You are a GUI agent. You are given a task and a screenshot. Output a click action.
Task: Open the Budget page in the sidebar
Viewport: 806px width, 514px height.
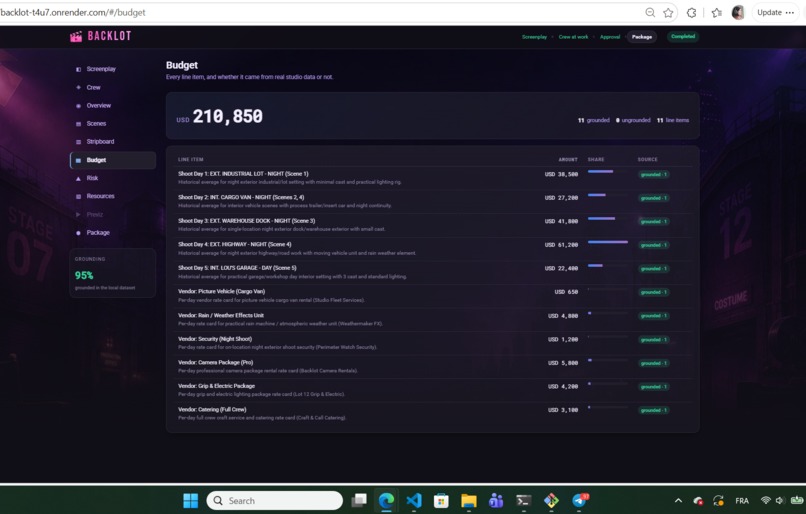(113, 160)
